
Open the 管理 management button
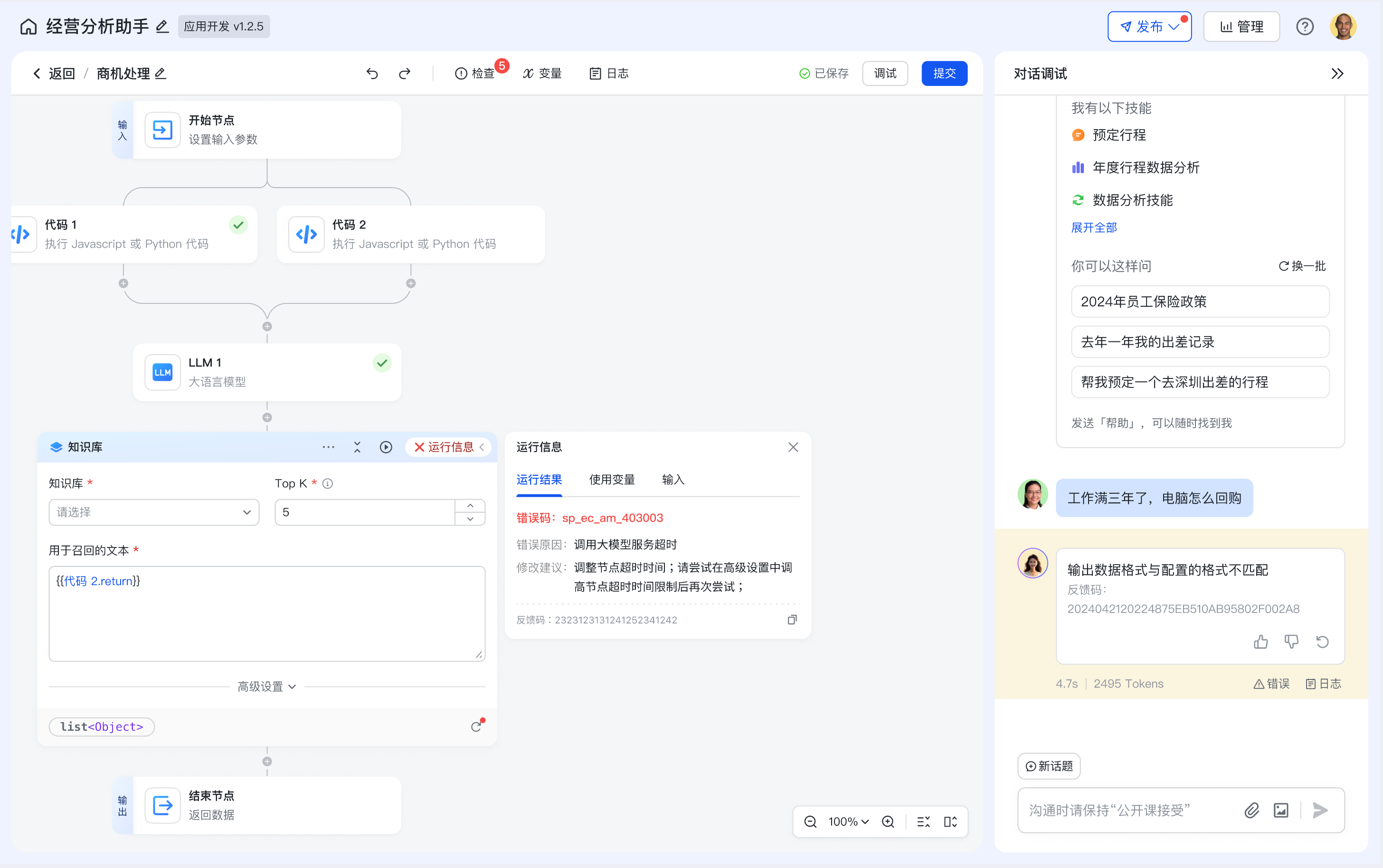coord(1241,27)
